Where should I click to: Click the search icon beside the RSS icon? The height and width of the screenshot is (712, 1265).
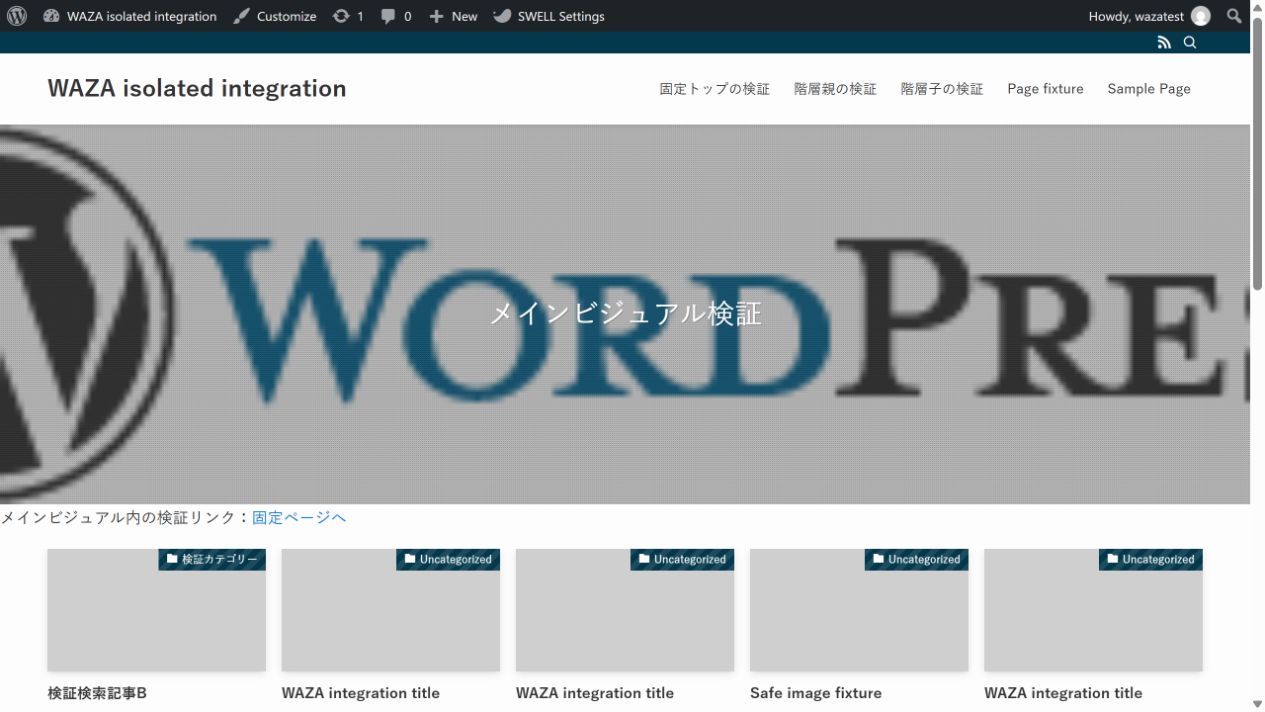pos(1190,42)
